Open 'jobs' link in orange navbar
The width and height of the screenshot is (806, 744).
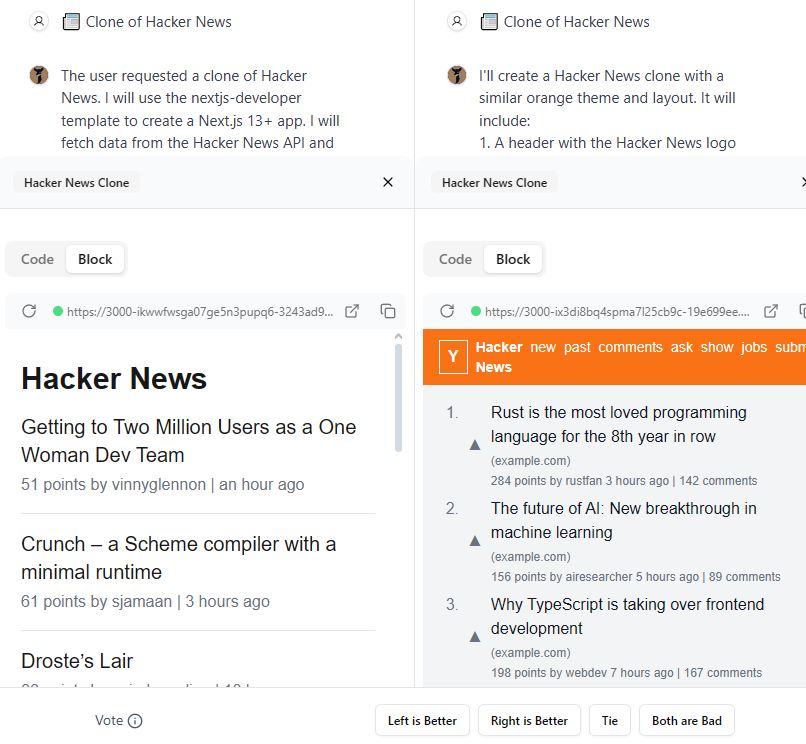(754, 347)
